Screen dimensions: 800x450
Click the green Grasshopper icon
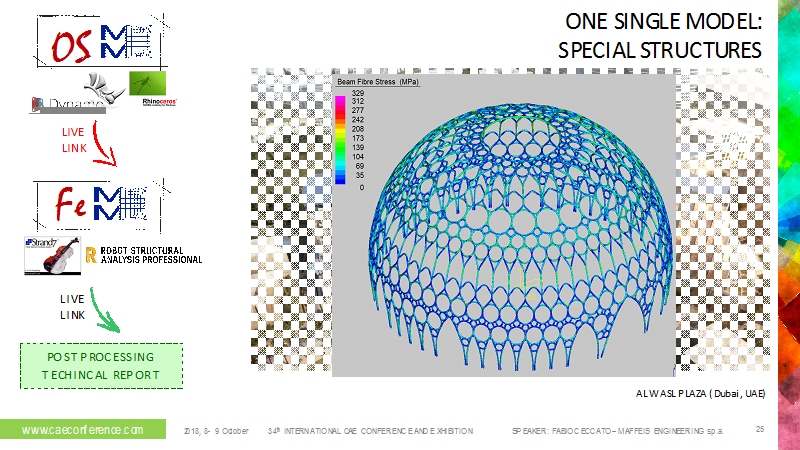(147, 82)
